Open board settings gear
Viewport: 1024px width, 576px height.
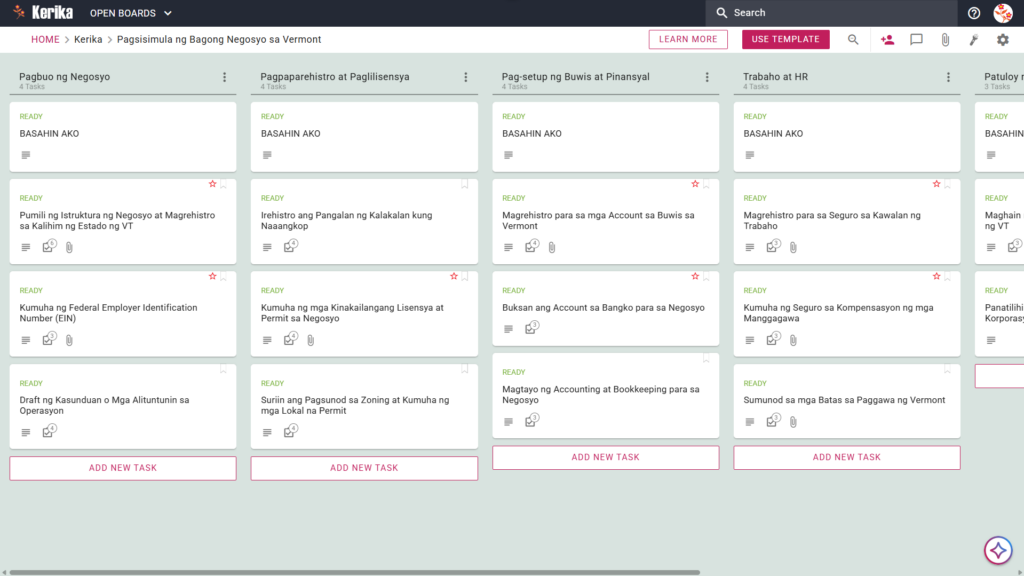pyautogui.click(x=1002, y=40)
